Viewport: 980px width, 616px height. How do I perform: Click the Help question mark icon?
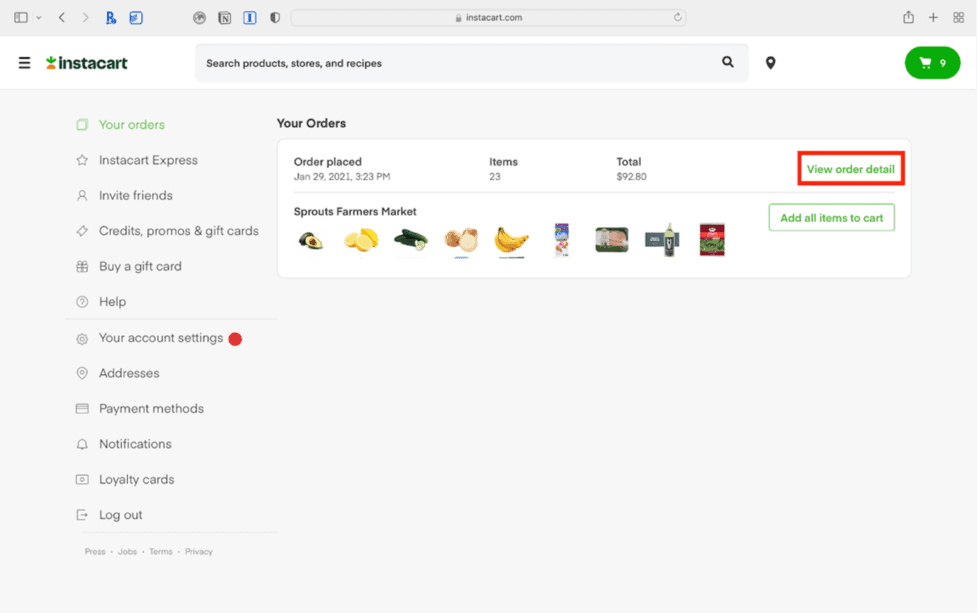coord(82,301)
